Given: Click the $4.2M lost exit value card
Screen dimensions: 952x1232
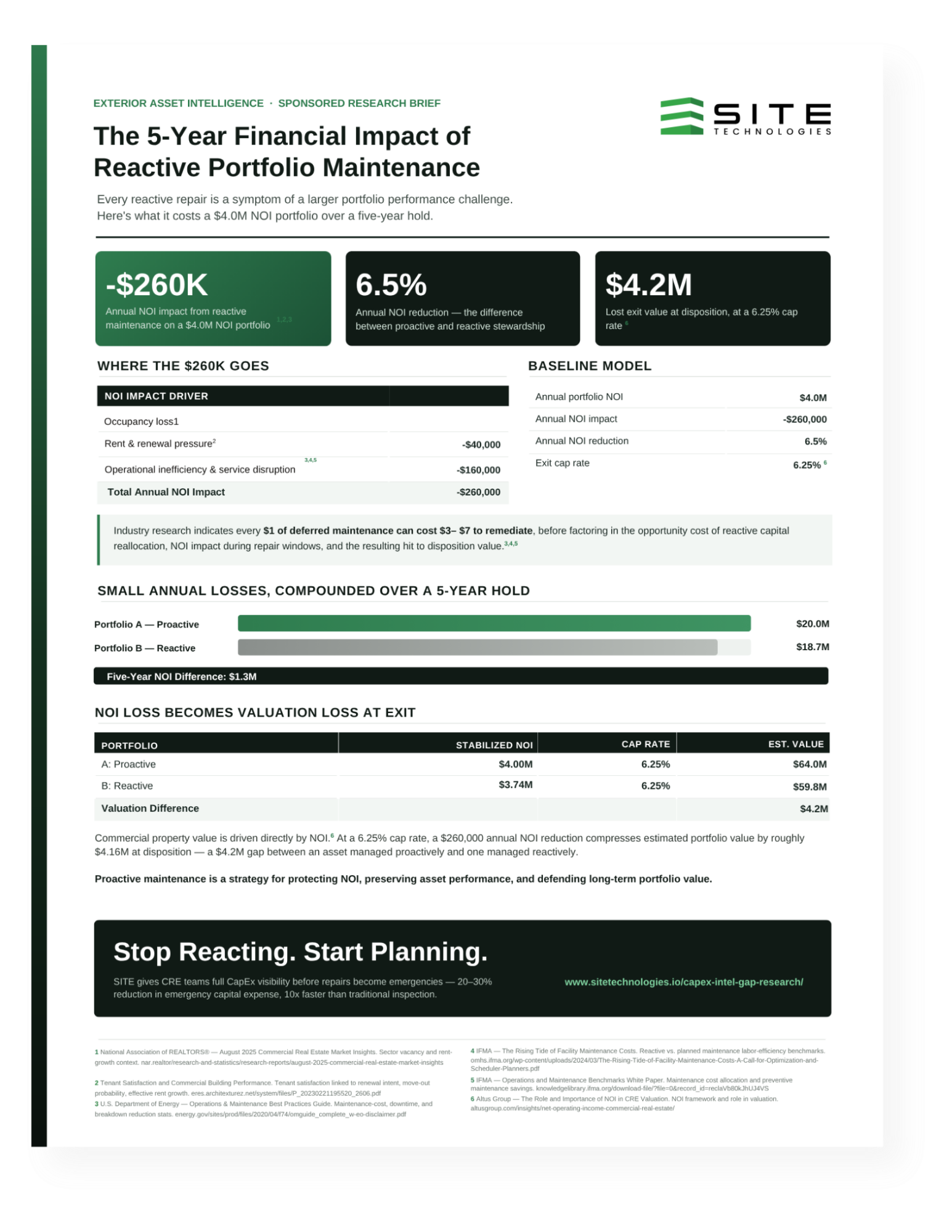Looking at the screenshot, I should click(712, 298).
